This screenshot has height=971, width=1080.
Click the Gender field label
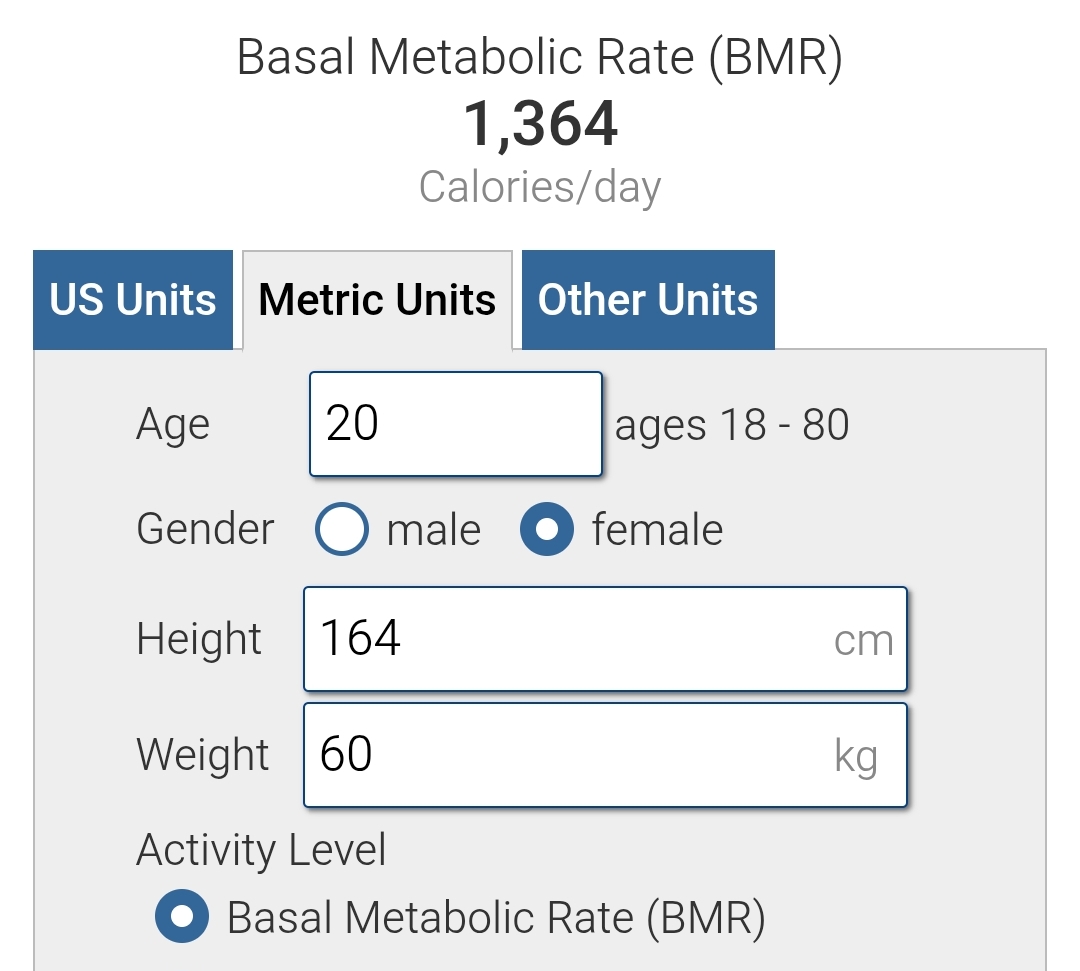coord(205,529)
